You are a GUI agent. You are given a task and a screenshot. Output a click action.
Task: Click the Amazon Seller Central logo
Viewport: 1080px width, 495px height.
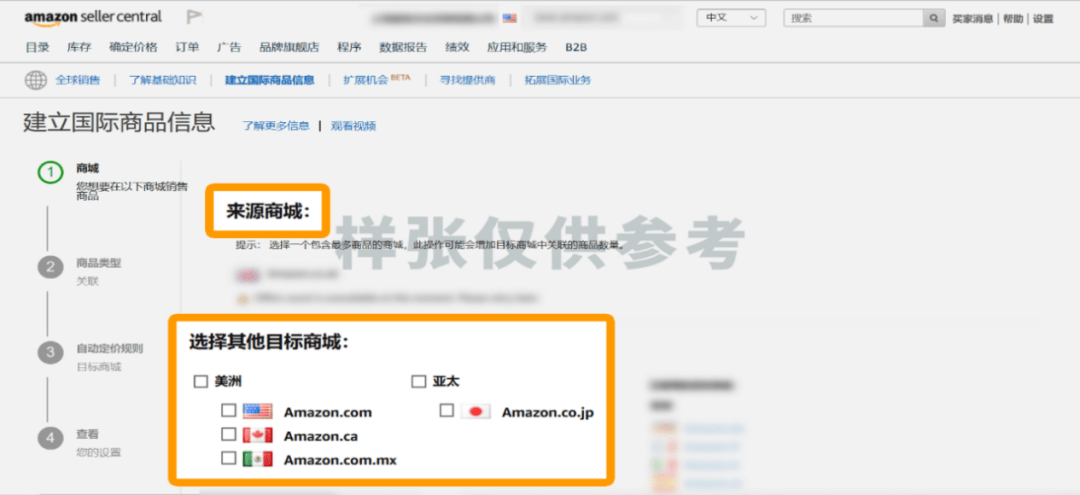95,18
